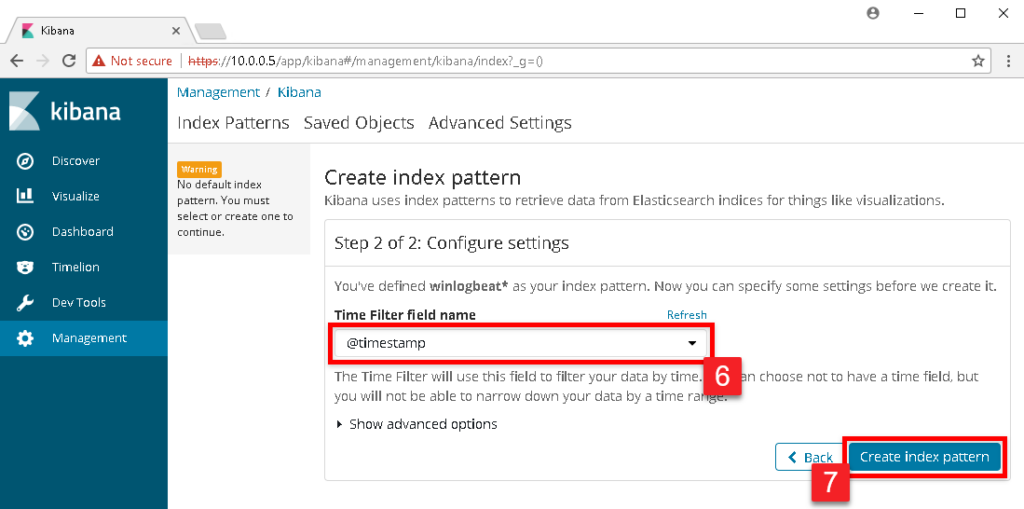Open Dev Tools via the wrench icon

pos(25,303)
